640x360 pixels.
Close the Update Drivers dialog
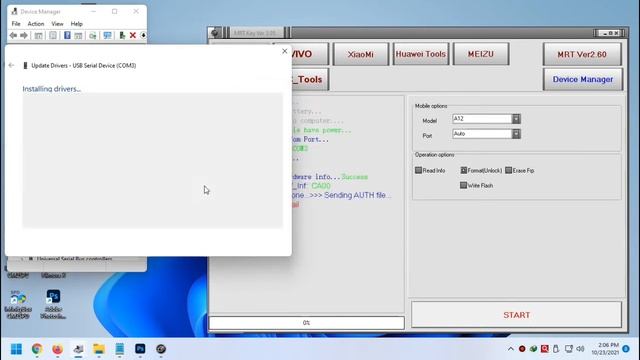(x=284, y=51)
